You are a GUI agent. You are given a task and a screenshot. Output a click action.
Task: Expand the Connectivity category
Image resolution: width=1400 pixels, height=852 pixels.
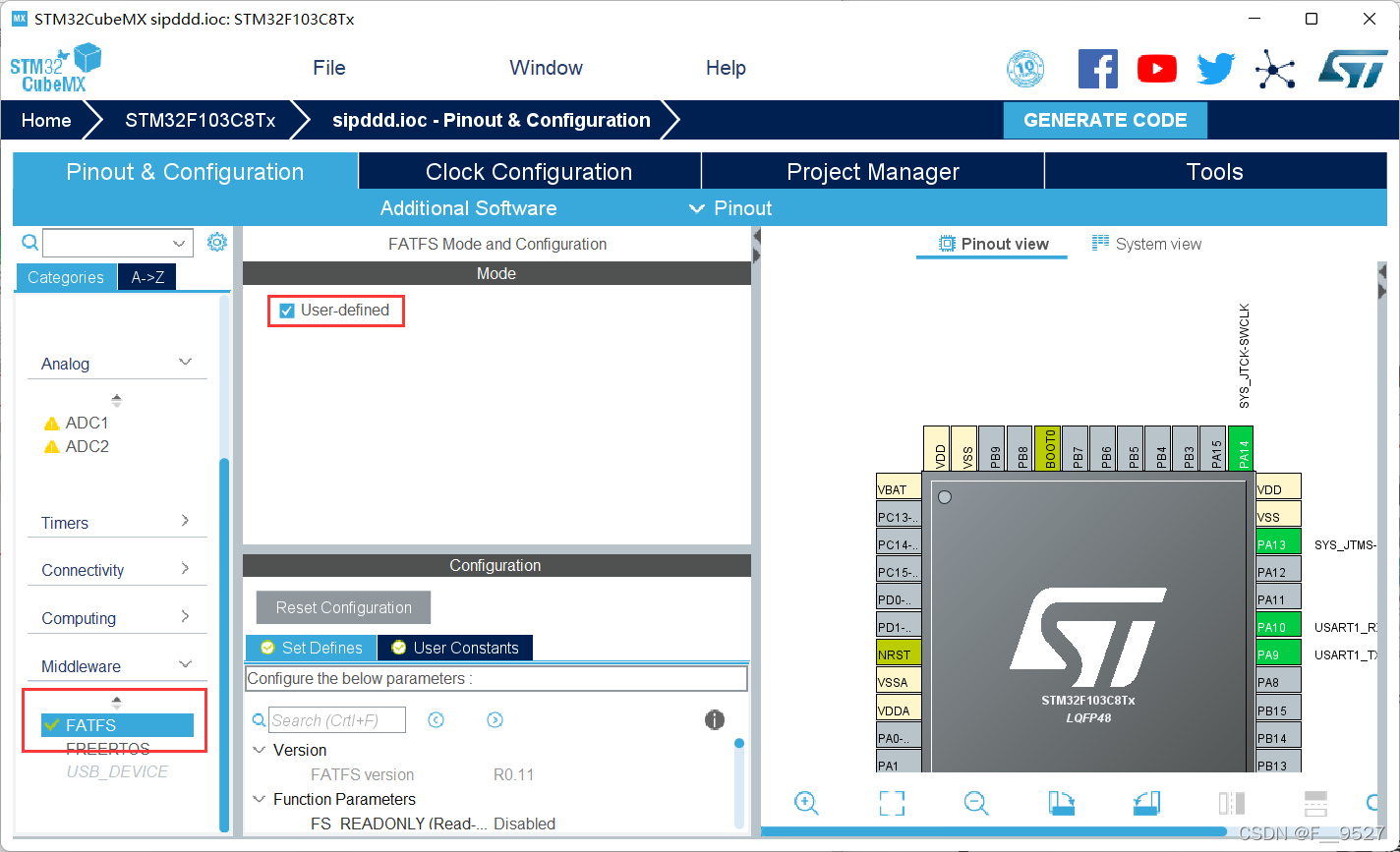pyautogui.click(x=185, y=568)
